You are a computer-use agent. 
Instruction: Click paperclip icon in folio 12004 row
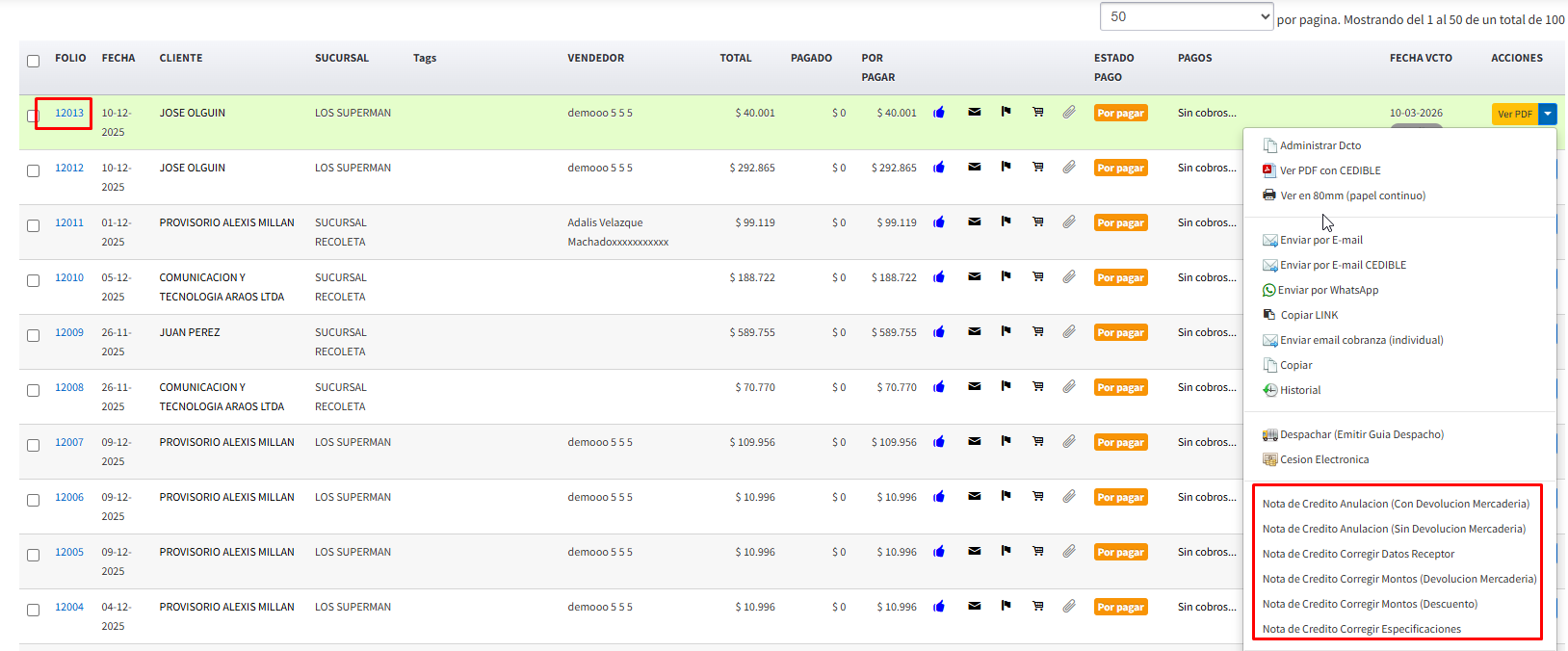(1068, 606)
